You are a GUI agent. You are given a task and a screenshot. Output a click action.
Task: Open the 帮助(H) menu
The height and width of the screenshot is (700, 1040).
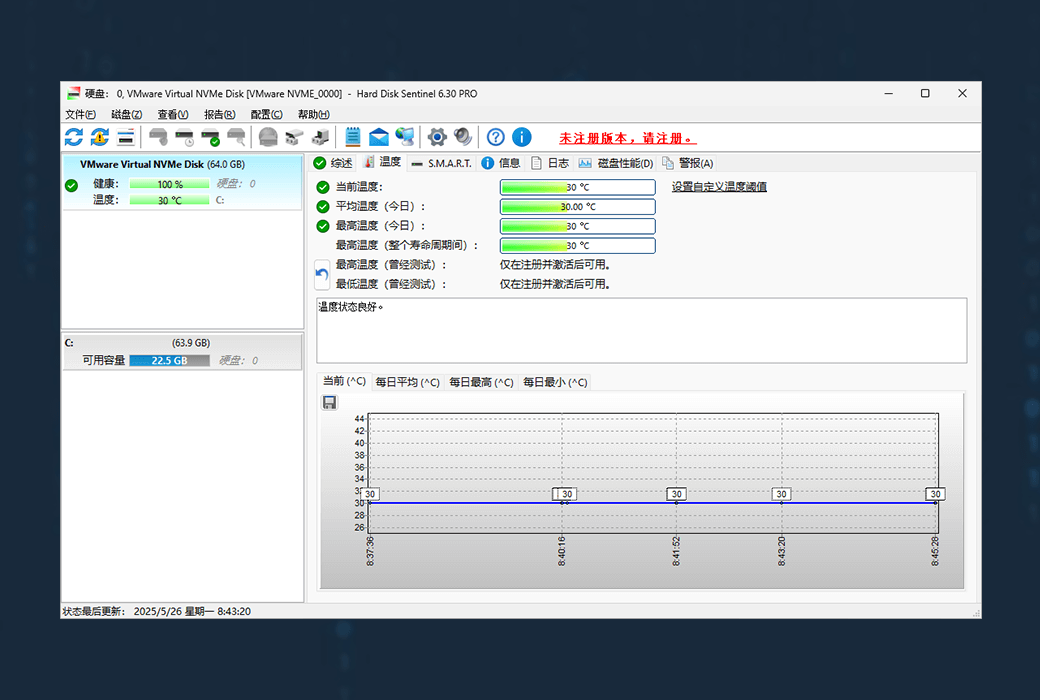click(x=314, y=114)
